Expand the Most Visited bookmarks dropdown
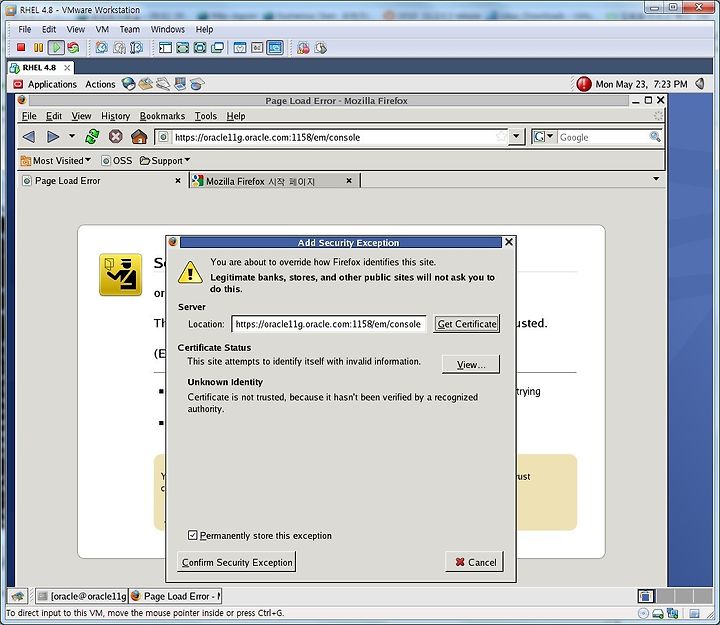The image size is (720, 625). pos(56,160)
